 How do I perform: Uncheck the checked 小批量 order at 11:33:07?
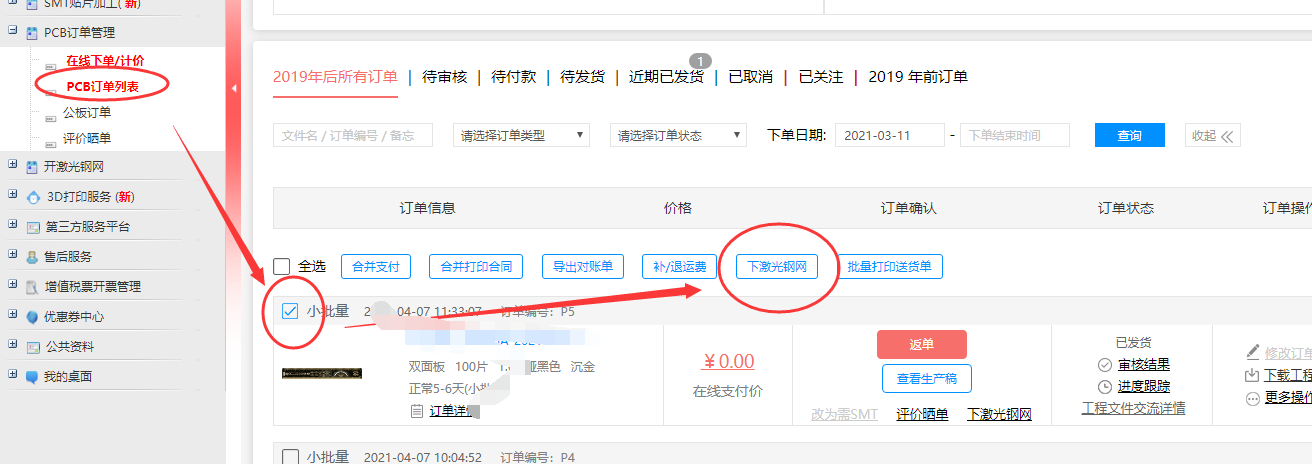[290, 311]
